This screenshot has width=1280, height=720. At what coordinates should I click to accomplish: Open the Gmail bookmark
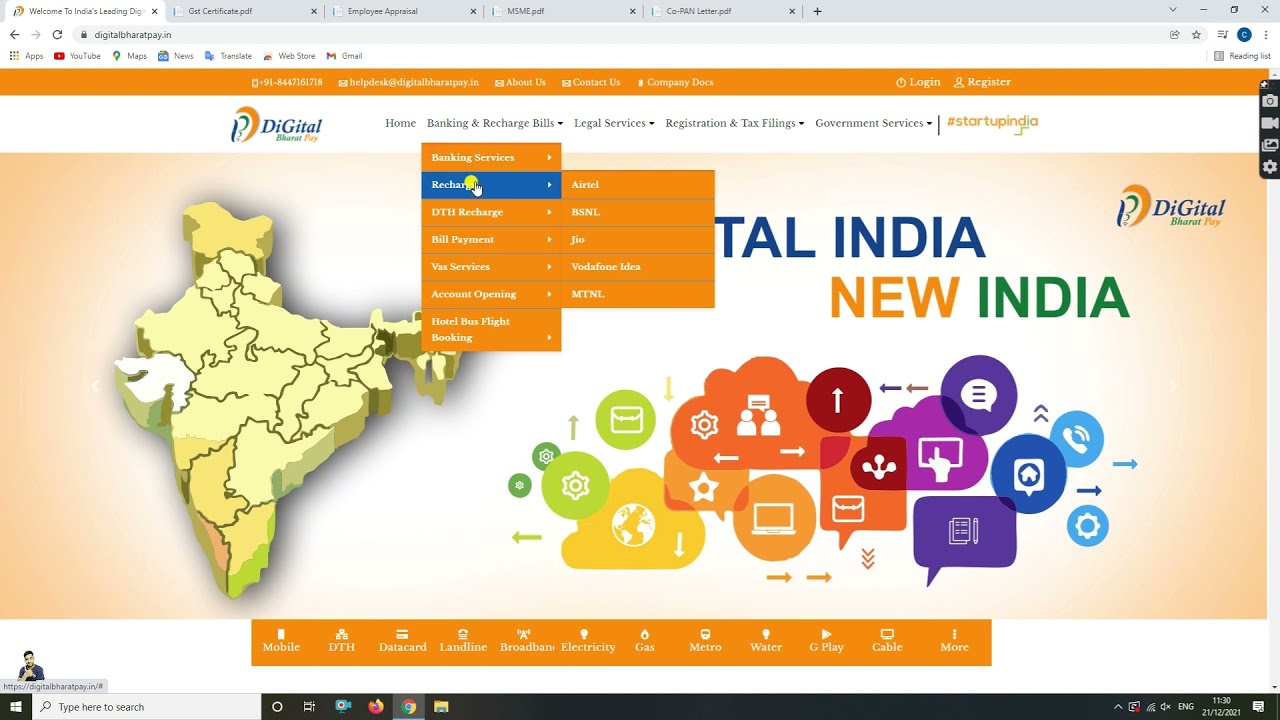pos(344,56)
